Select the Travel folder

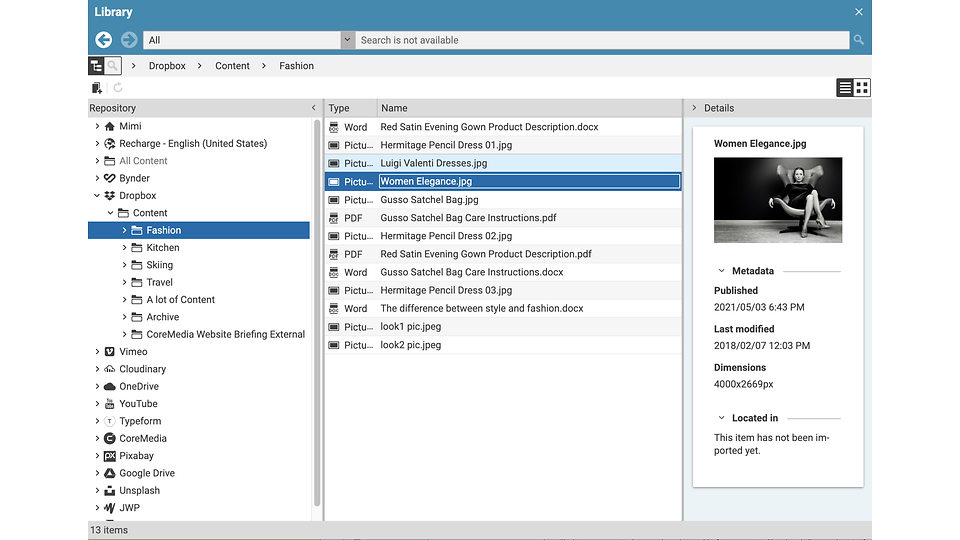coord(159,282)
